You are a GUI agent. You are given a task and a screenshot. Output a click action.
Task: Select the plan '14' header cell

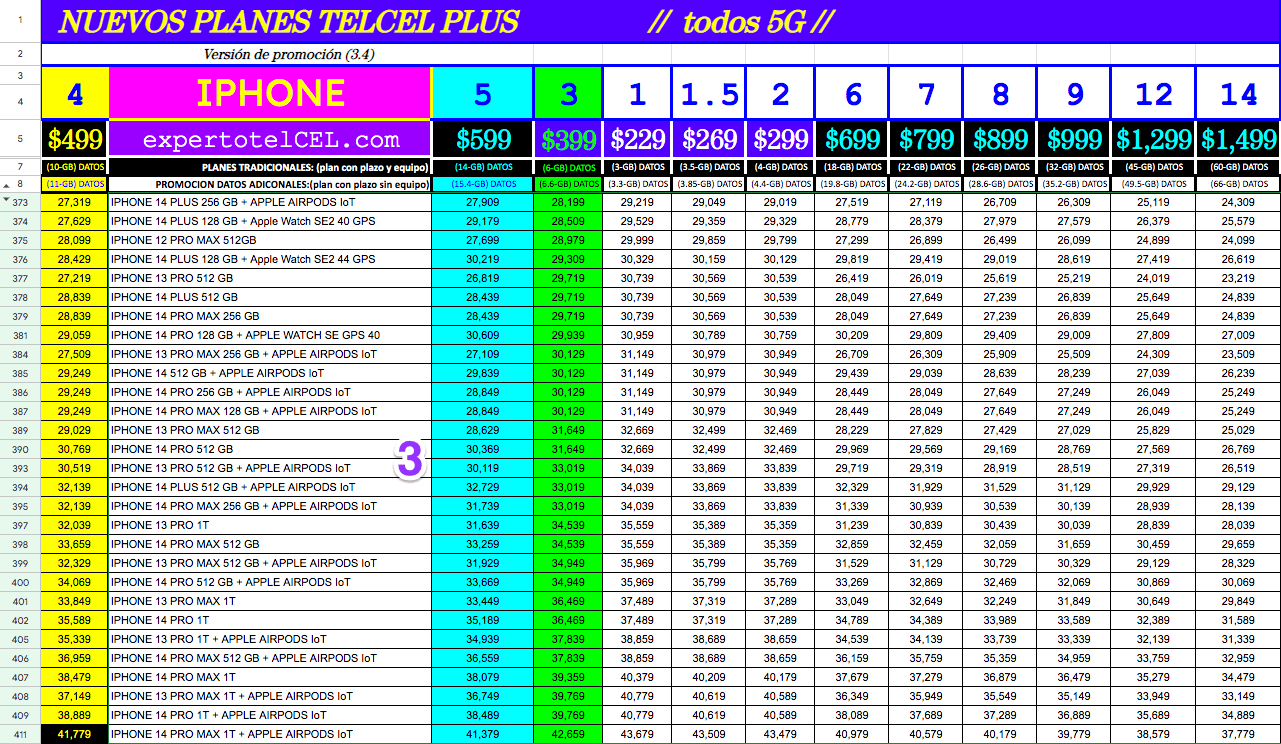click(x=1238, y=93)
